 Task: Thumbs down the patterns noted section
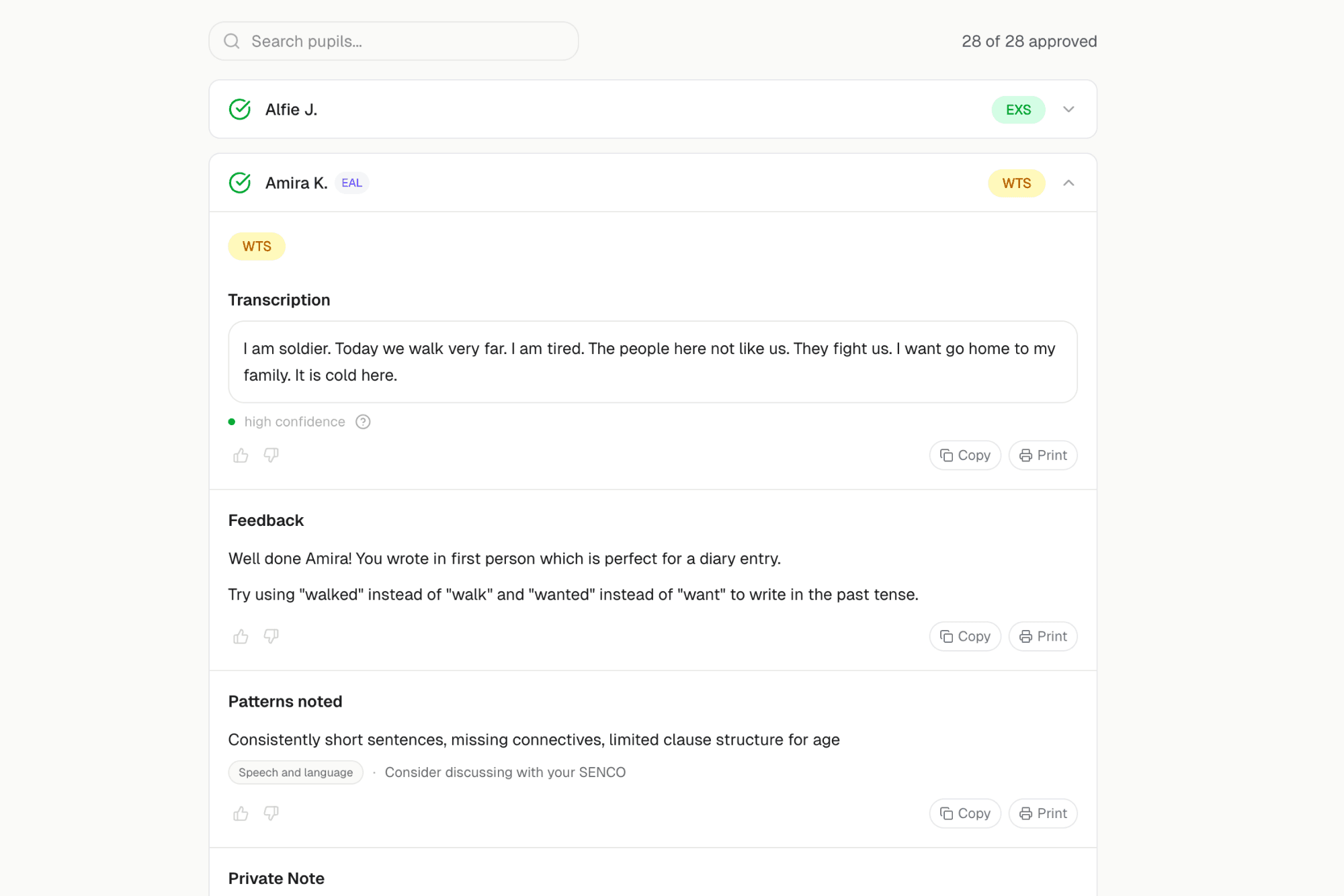(x=271, y=813)
